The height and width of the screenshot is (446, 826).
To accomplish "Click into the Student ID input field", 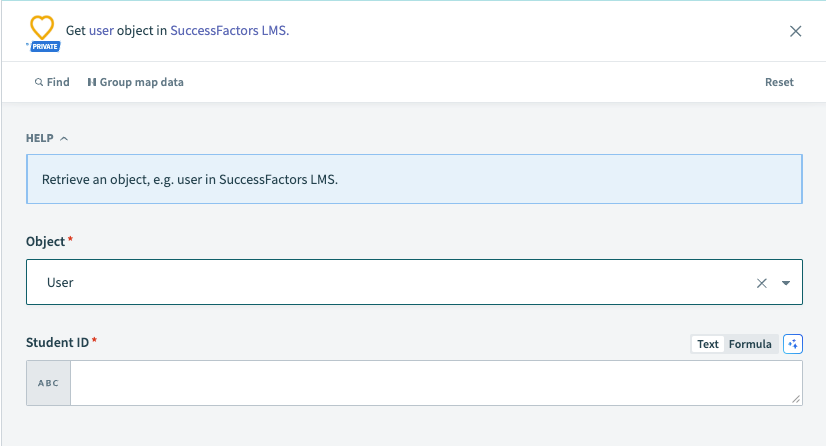I will (x=436, y=383).
